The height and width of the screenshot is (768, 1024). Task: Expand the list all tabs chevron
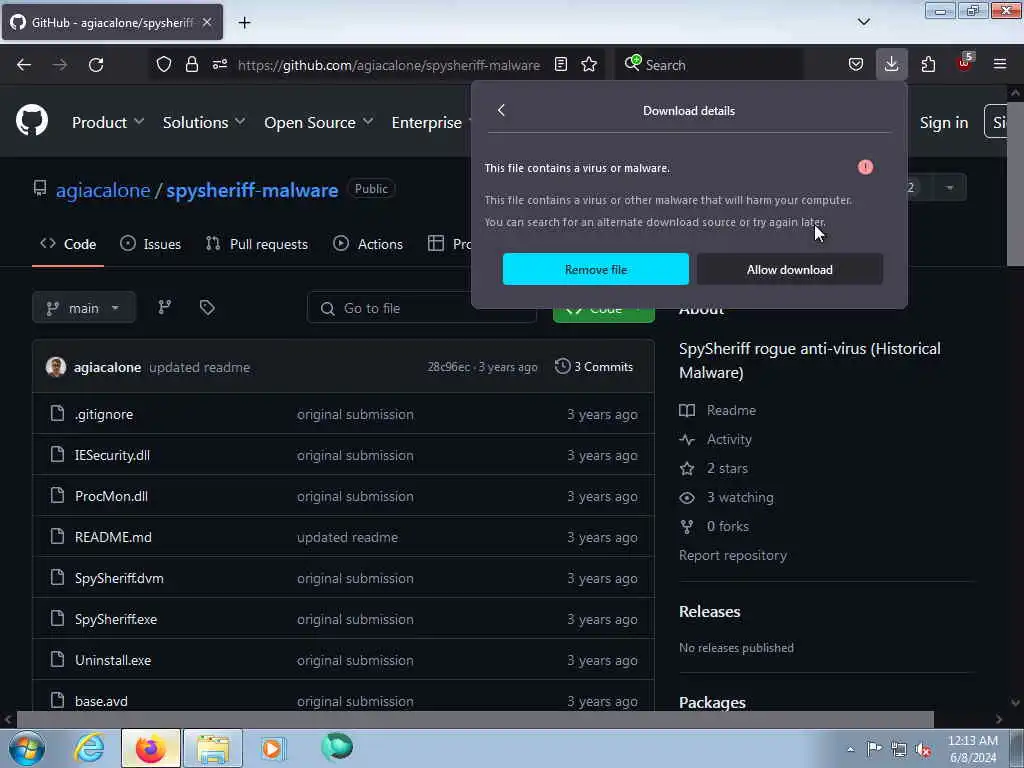tap(863, 22)
